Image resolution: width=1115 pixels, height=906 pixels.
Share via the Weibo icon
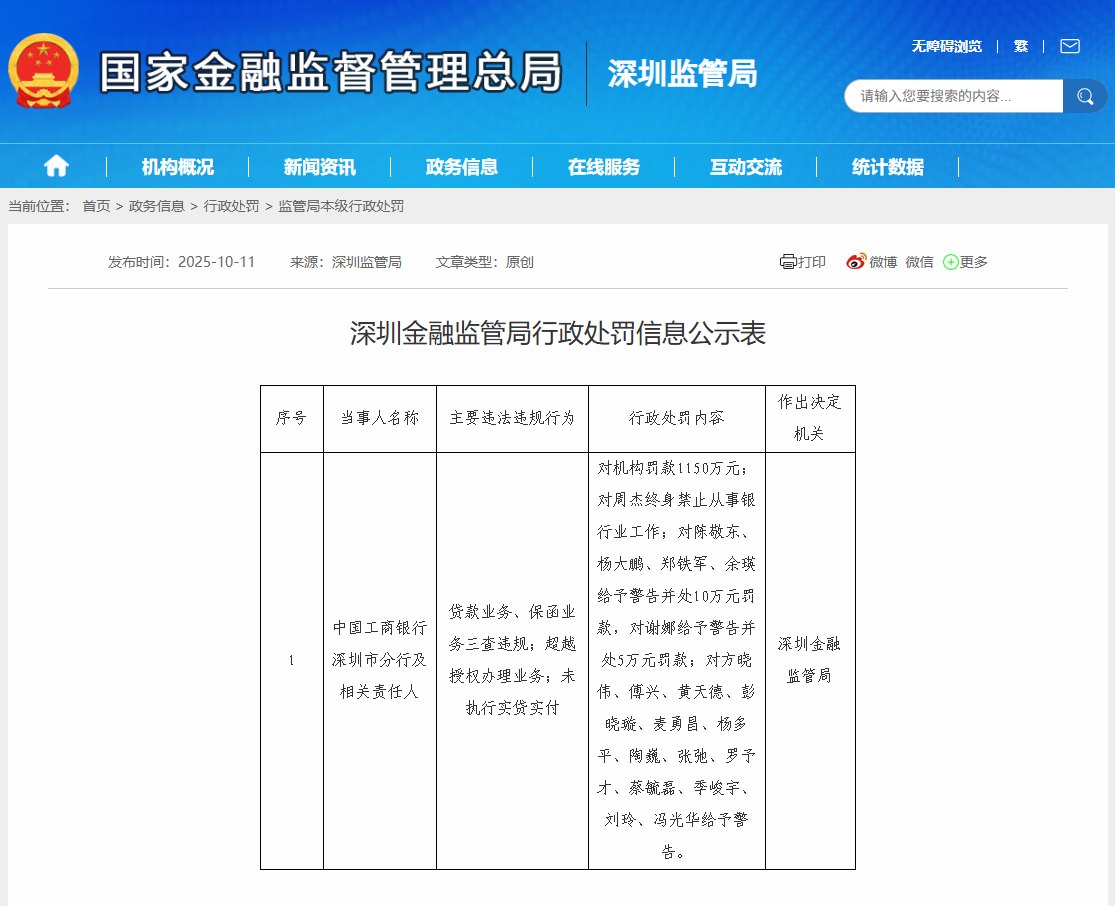[856, 262]
